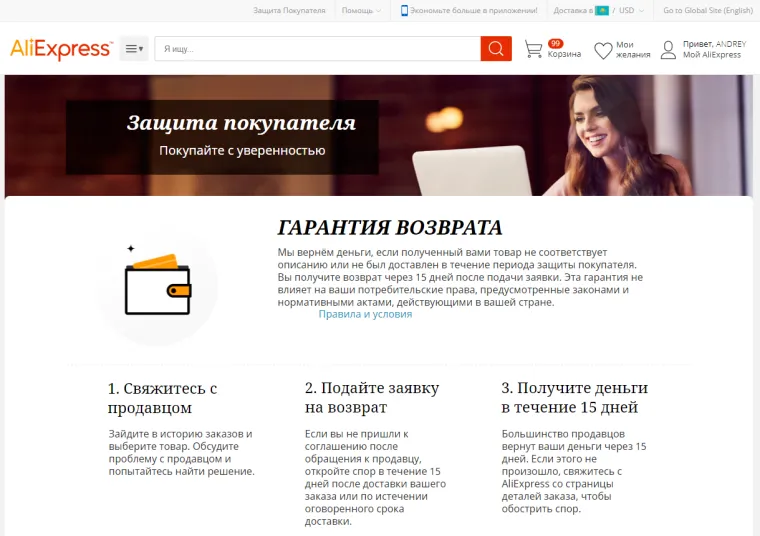Click the Kazakhstan flag icon
Viewport: 760px width, 536px height.
[x=602, y=10]
